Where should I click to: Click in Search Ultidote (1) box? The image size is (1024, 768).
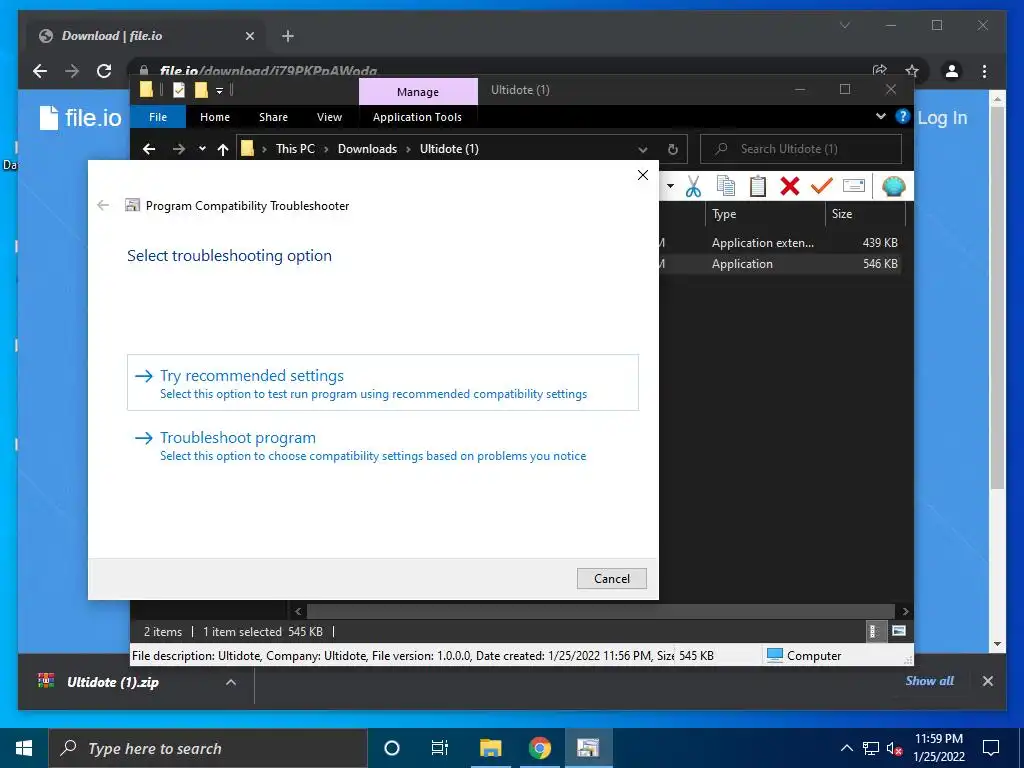[801, 149]
